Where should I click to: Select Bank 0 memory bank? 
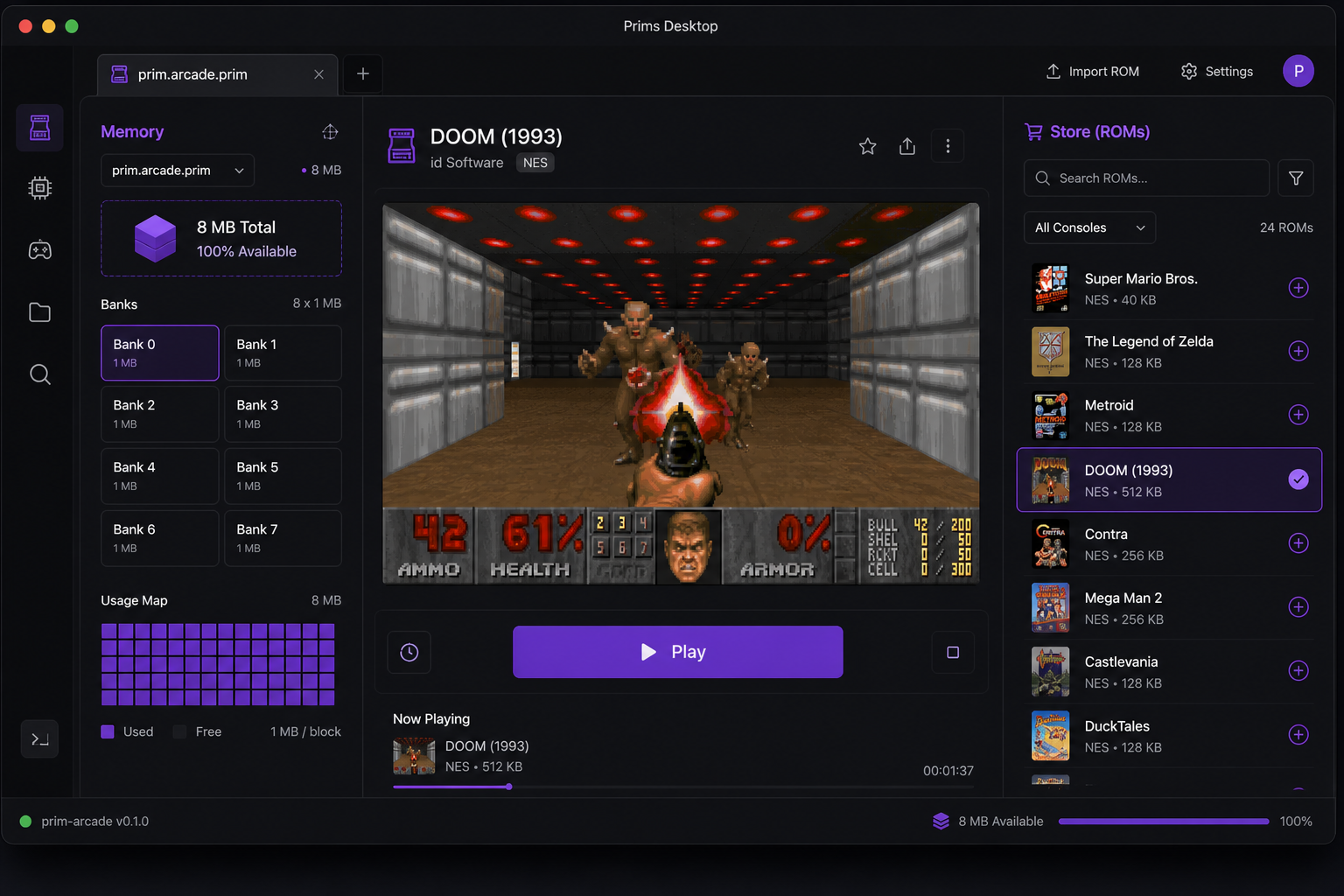coord(160,353)
